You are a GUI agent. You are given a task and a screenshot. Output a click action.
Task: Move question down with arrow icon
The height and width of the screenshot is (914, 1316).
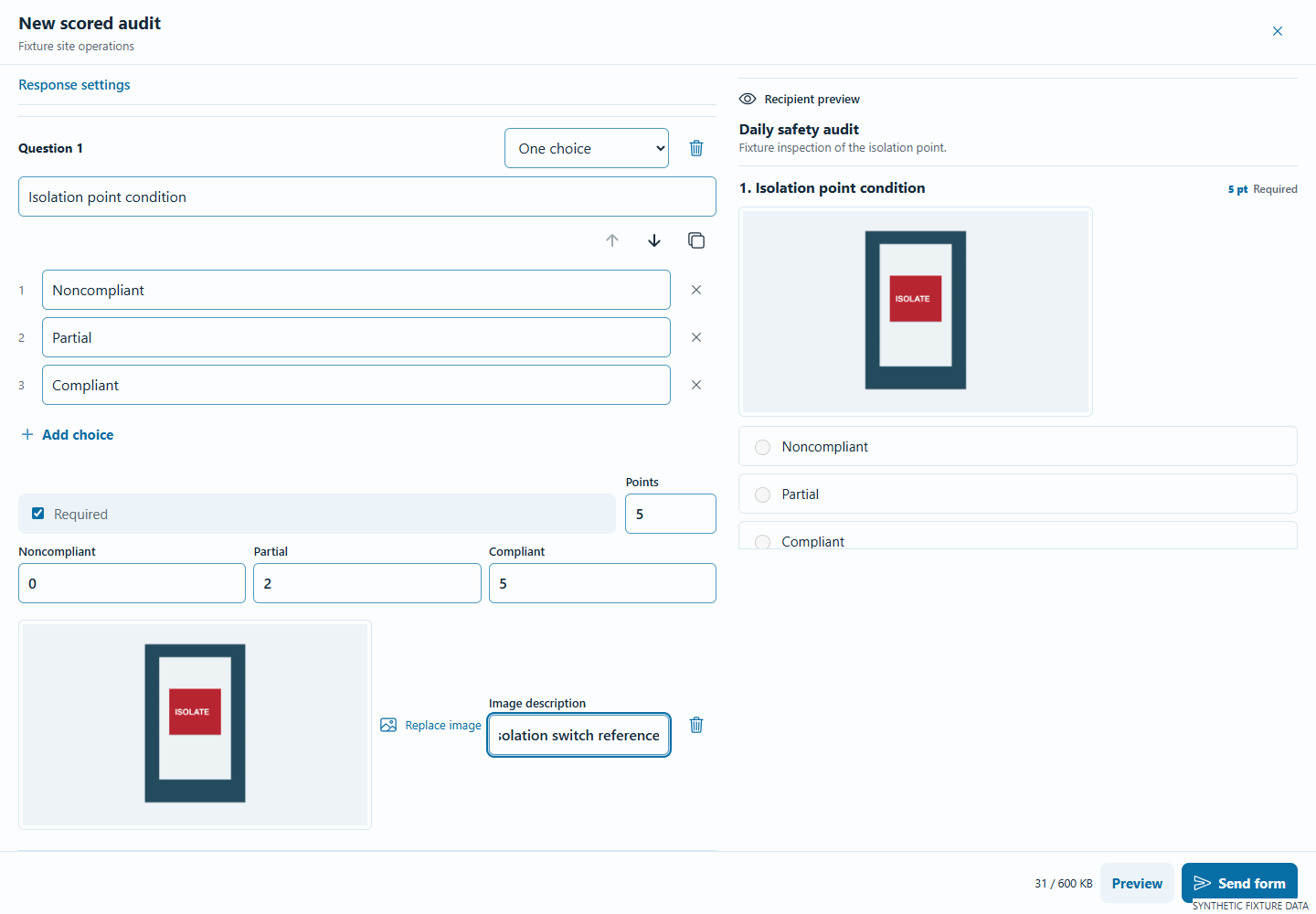point(654,240)
